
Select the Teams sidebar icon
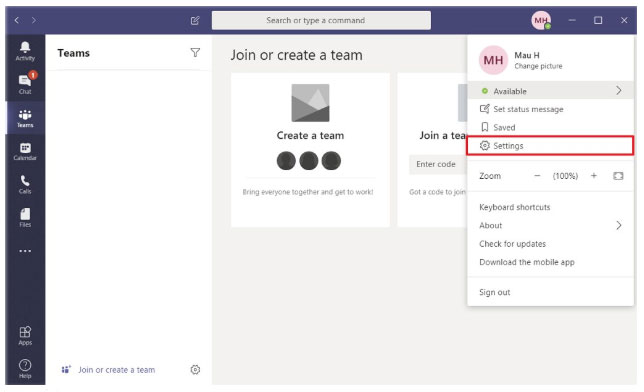[25, 118]
